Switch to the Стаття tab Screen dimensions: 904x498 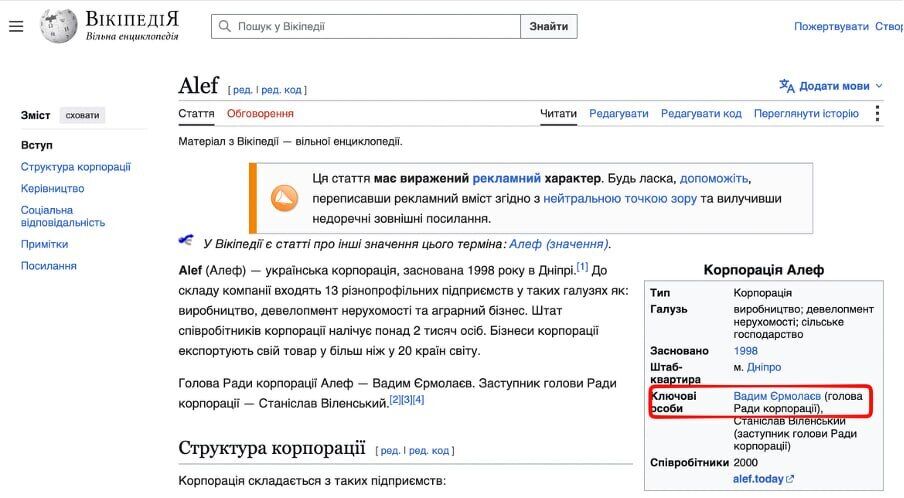coord(196,114)
